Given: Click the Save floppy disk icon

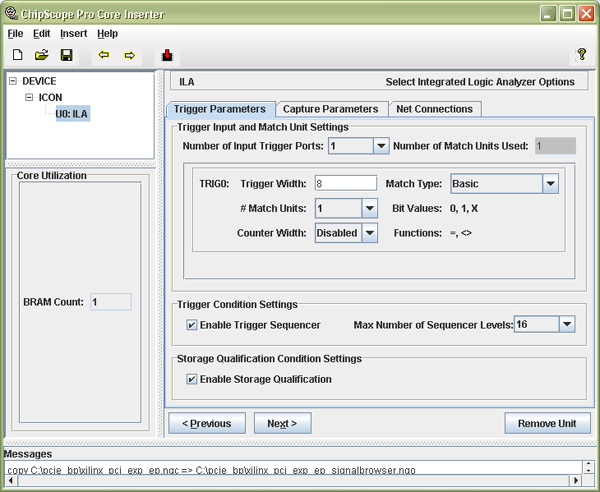Looking at the screenshot, I should click(x=66, y=55).
